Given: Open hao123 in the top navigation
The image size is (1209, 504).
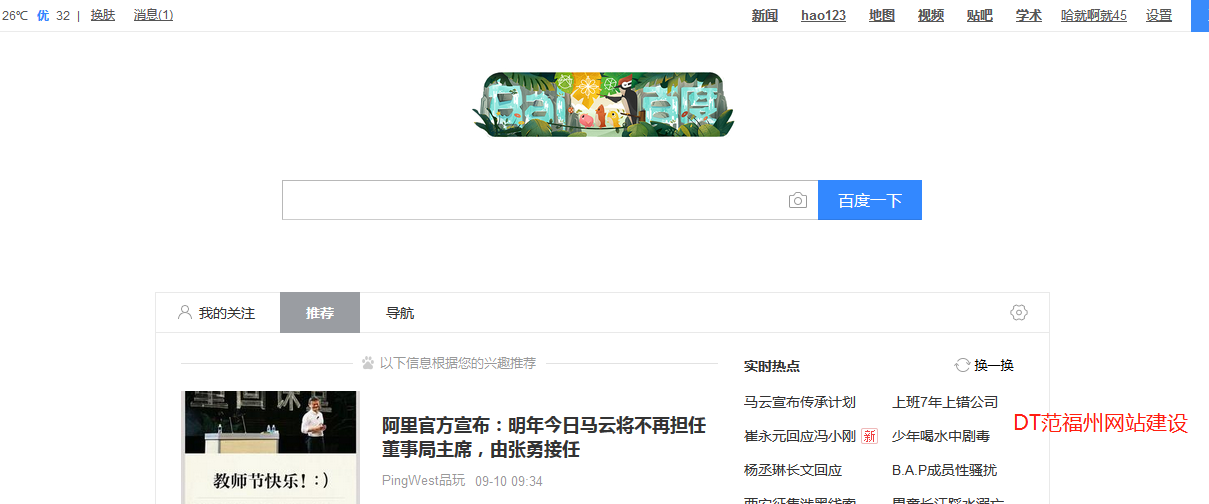Looking at the screenshot, I should click(823, 15).
